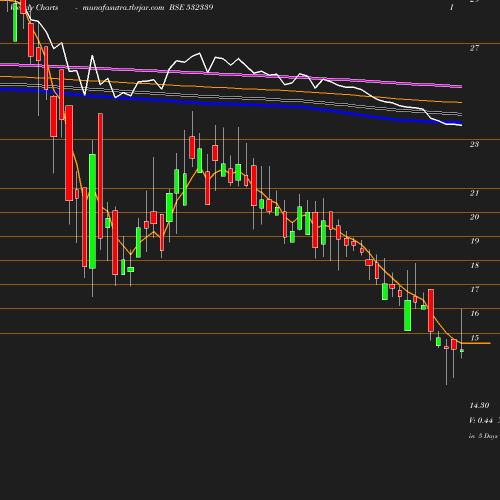Click the 14.30 closing price value
The height and width of the screenshot is (500, 500).
pos(479,406)
